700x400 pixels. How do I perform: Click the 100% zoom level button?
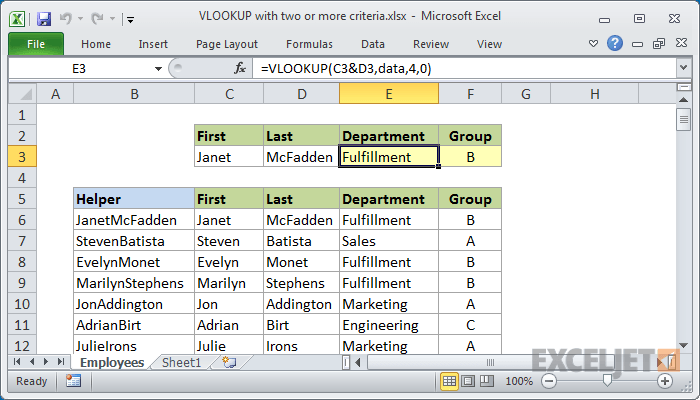coord(518,381)
